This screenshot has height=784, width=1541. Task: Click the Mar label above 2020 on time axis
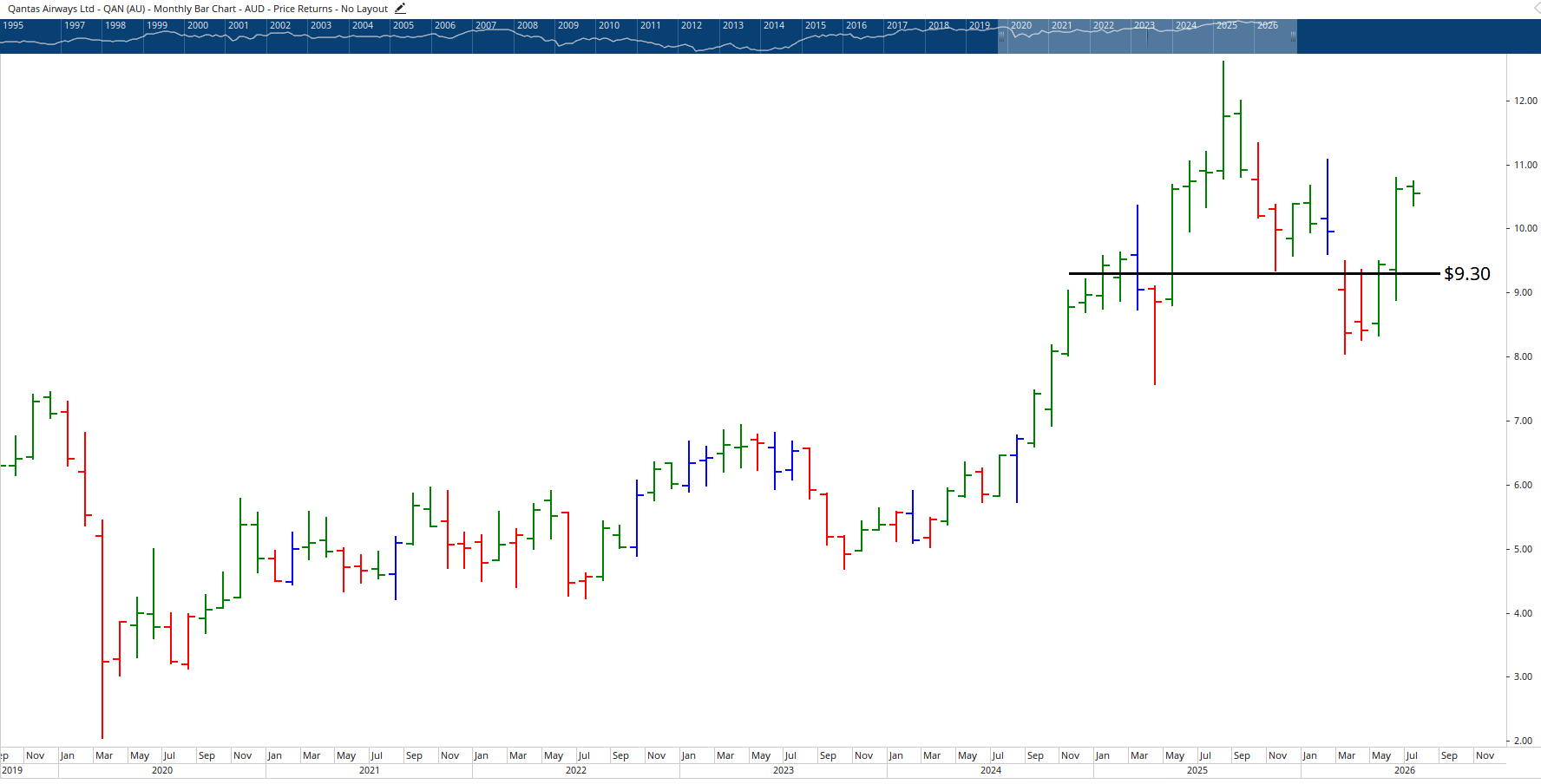(104, 755)
